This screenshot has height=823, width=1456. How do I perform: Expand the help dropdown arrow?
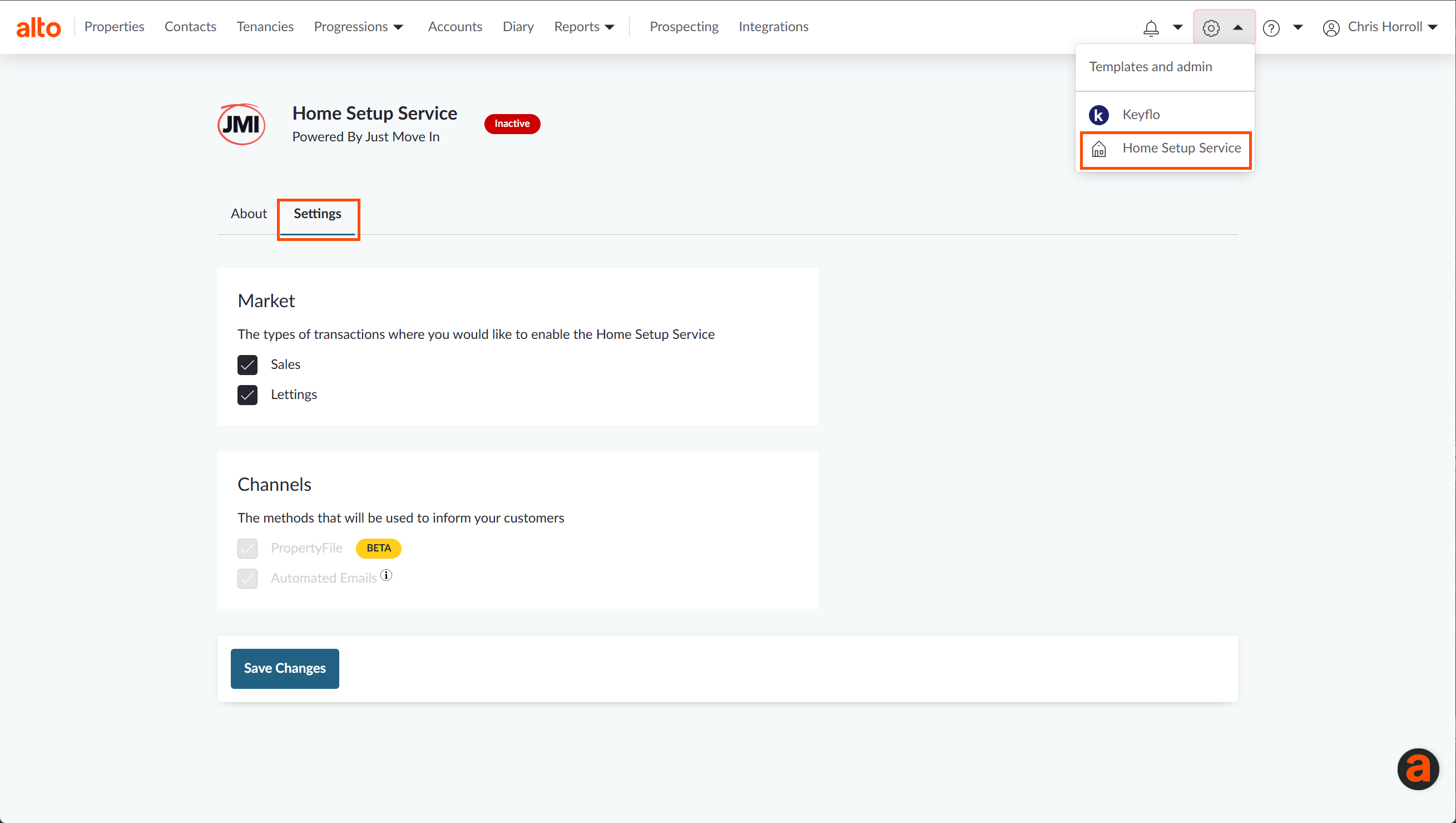1298,27
